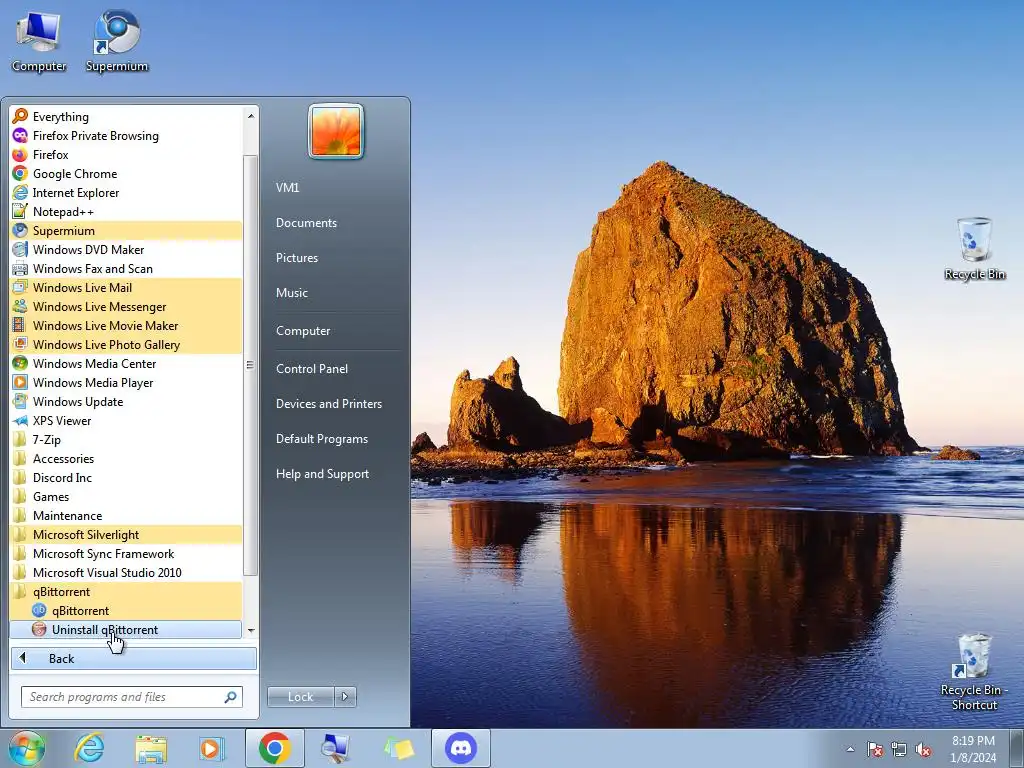Collapse the qBittorrent folder
Screen dimensions: 1024x768
[x=126, y=592]
